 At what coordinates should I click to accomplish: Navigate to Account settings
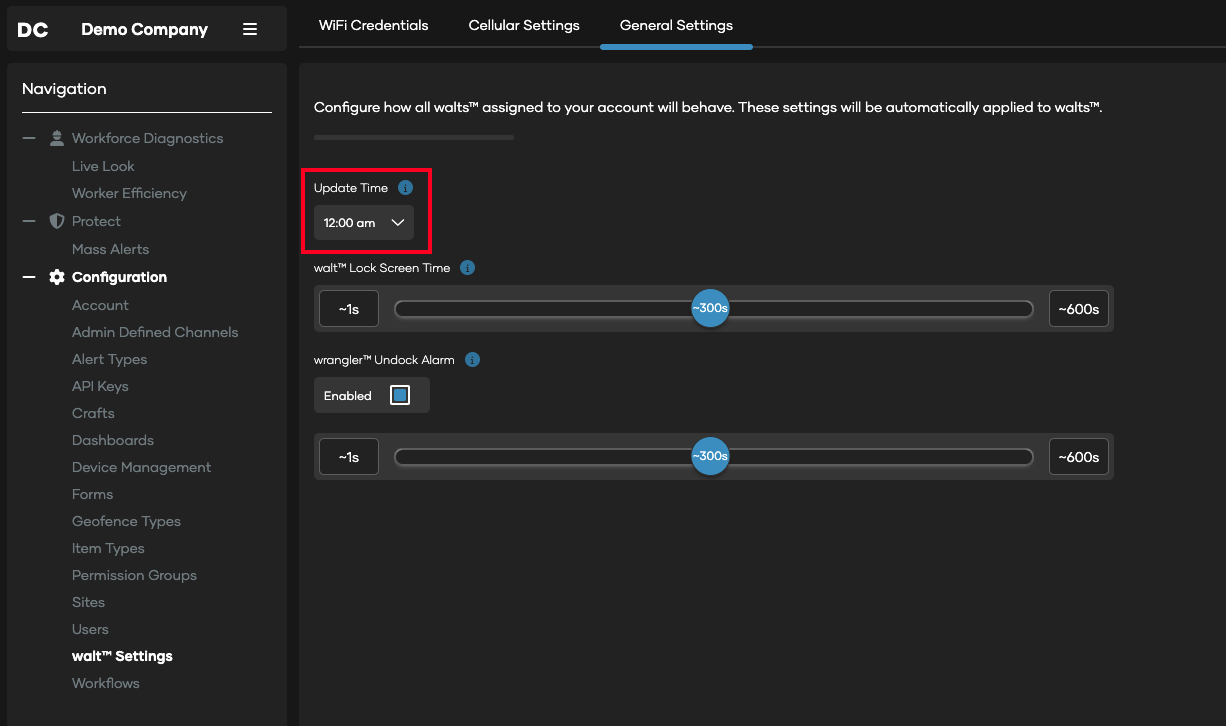[100, 305]
